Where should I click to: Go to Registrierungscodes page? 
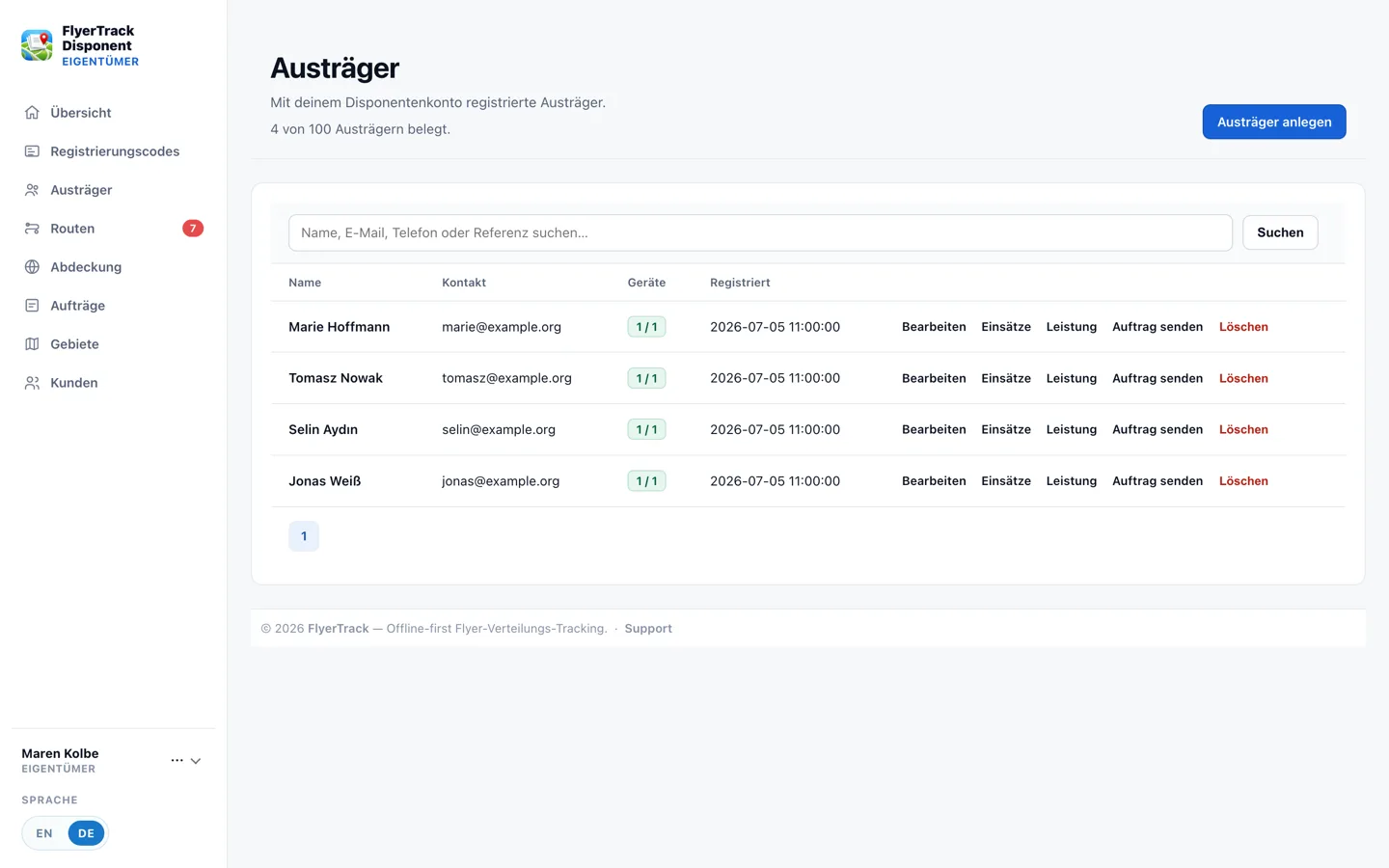point(113,151)
